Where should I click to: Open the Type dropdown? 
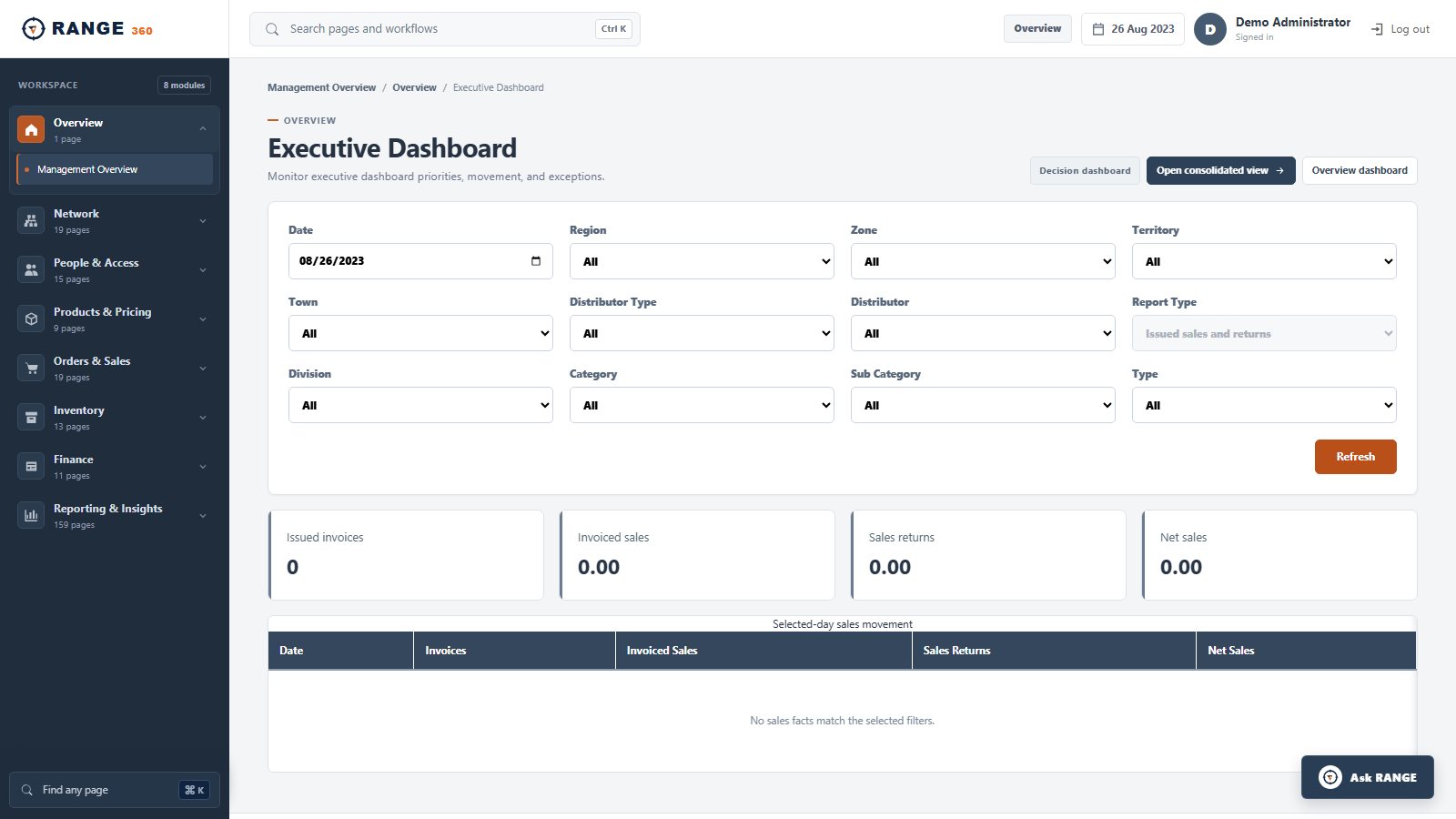tap(1264, 405)
